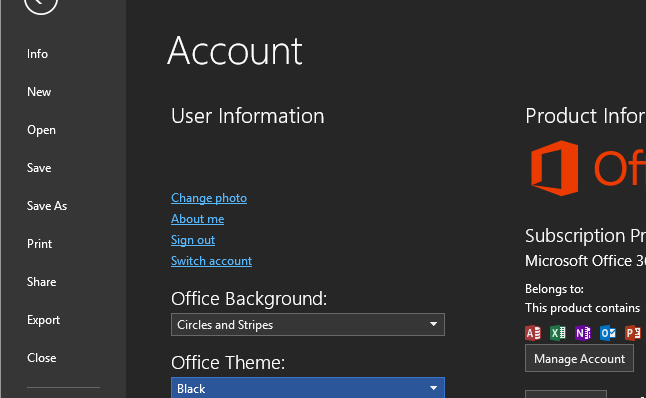The height and width of the screenshot is (398, 646).
Task: Open the Print page
Action: pos(40,244)
